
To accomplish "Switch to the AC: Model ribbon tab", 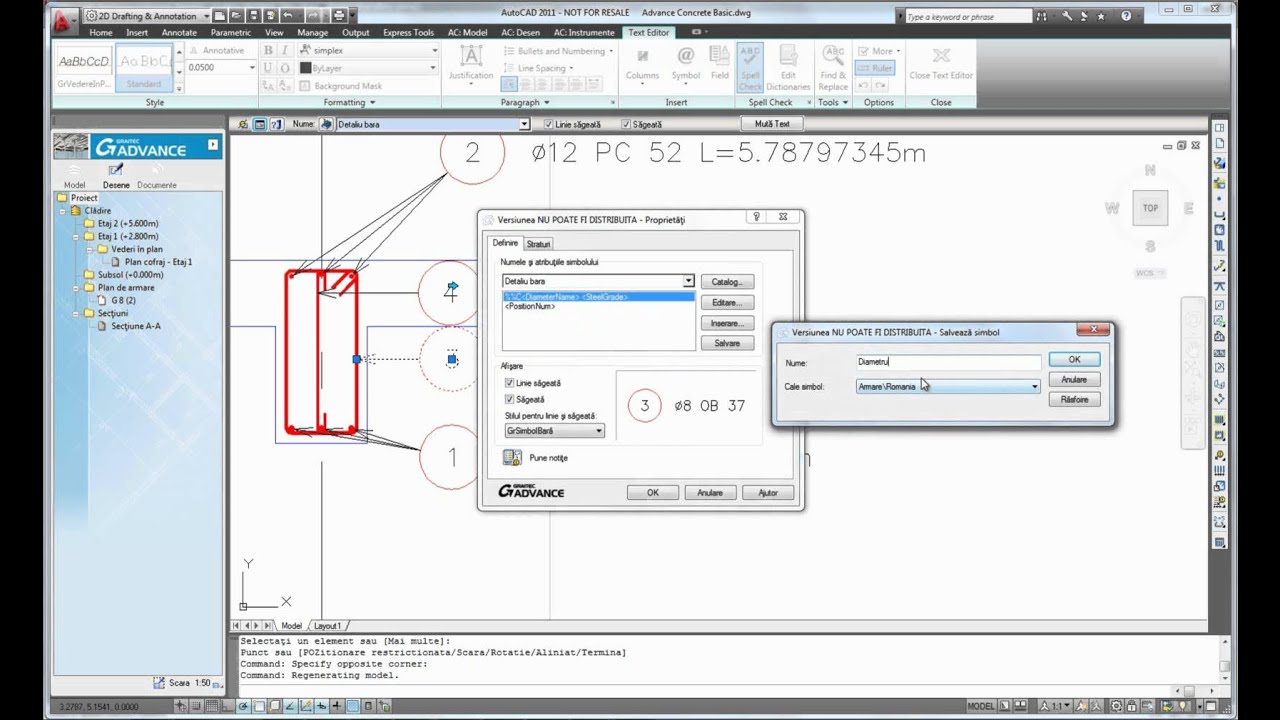I will (467, 32).
